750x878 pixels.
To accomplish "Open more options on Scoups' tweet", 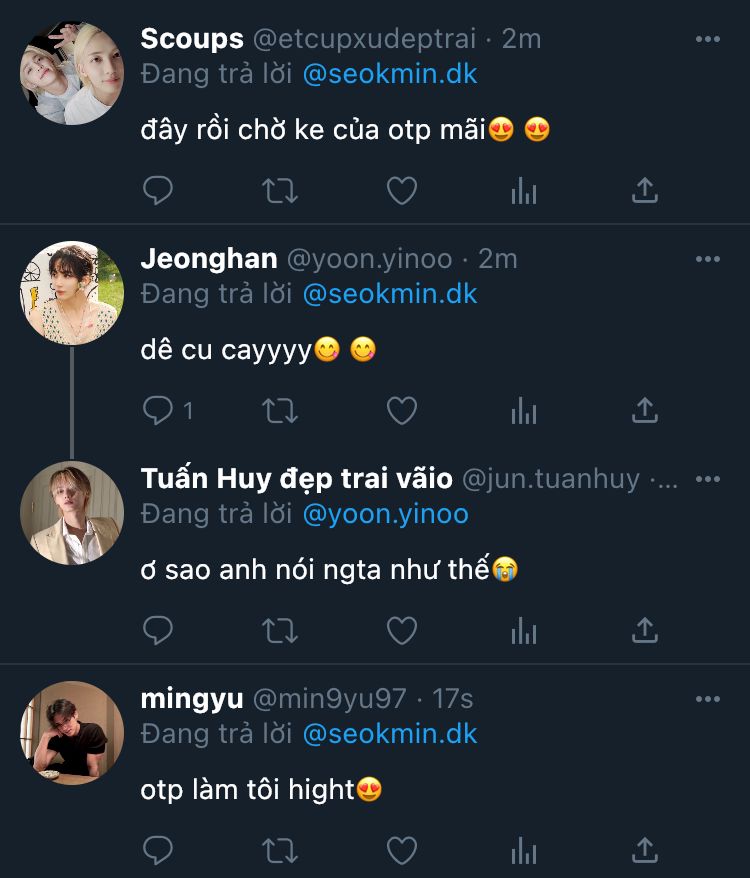I will (708, 39).
